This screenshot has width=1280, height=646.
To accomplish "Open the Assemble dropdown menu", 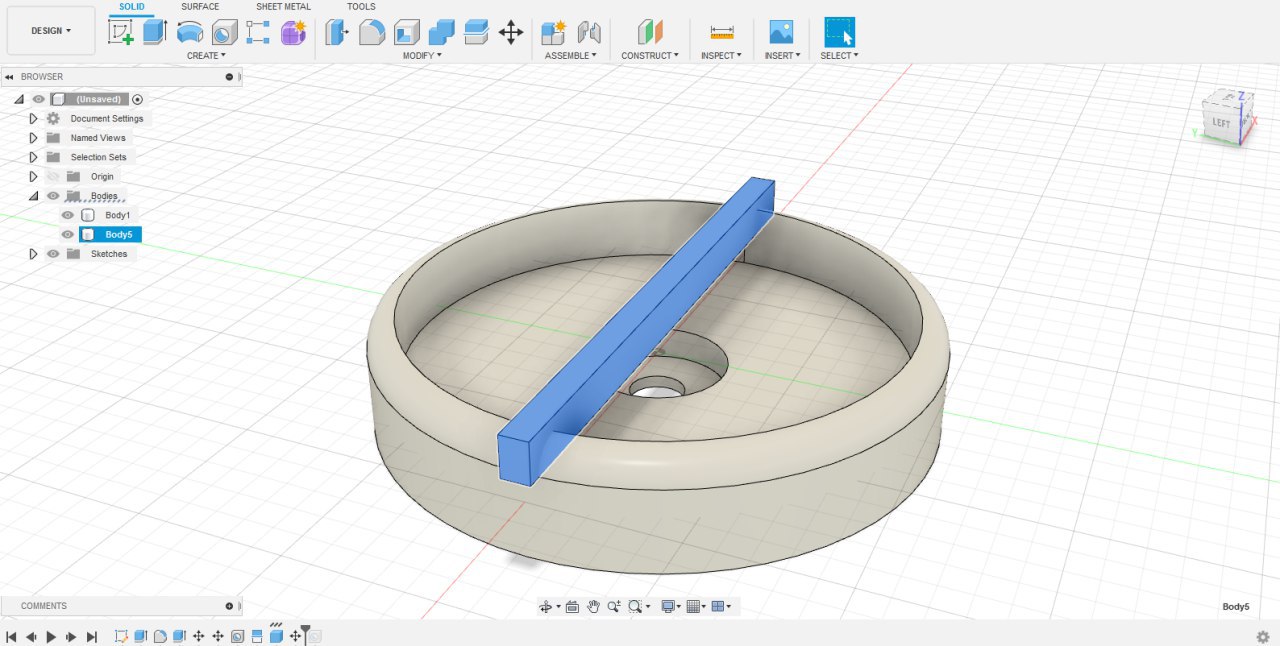I will coord(571,56).
